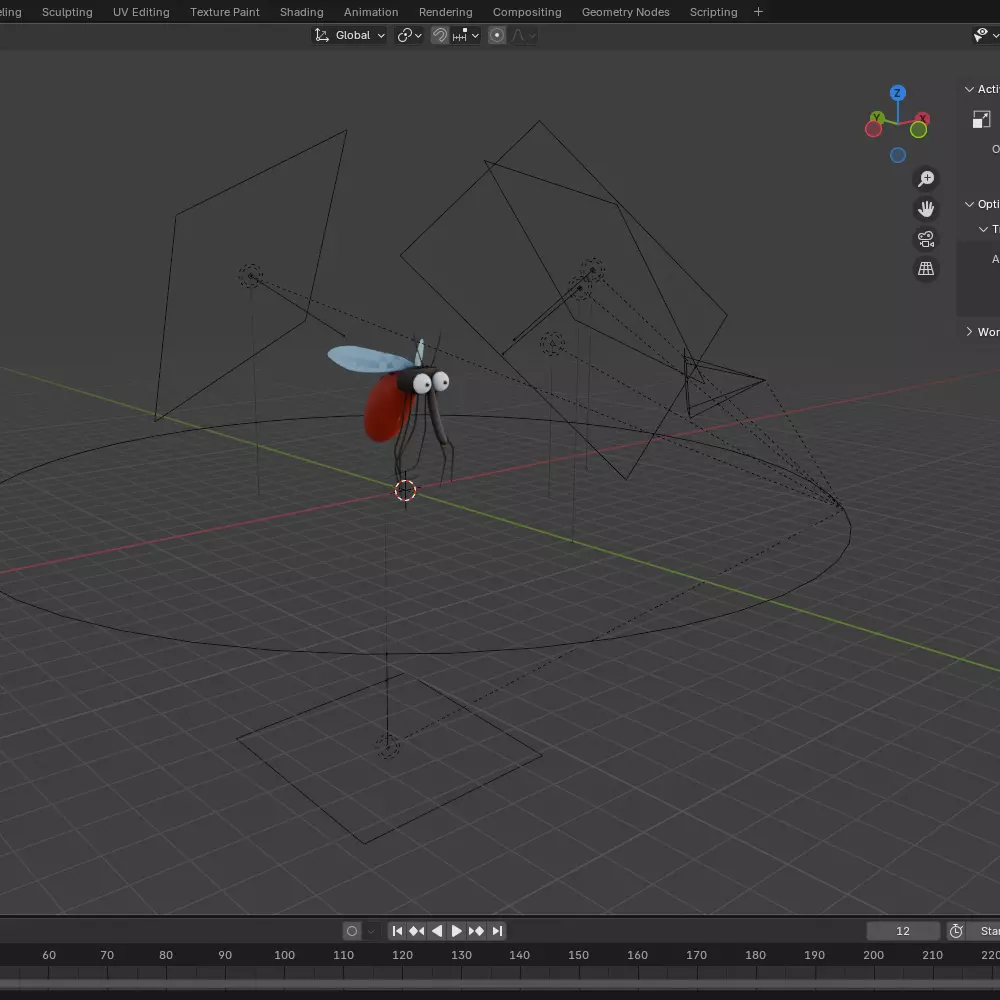Collapse the Transform subsection chevron

(x=983, y=229)
